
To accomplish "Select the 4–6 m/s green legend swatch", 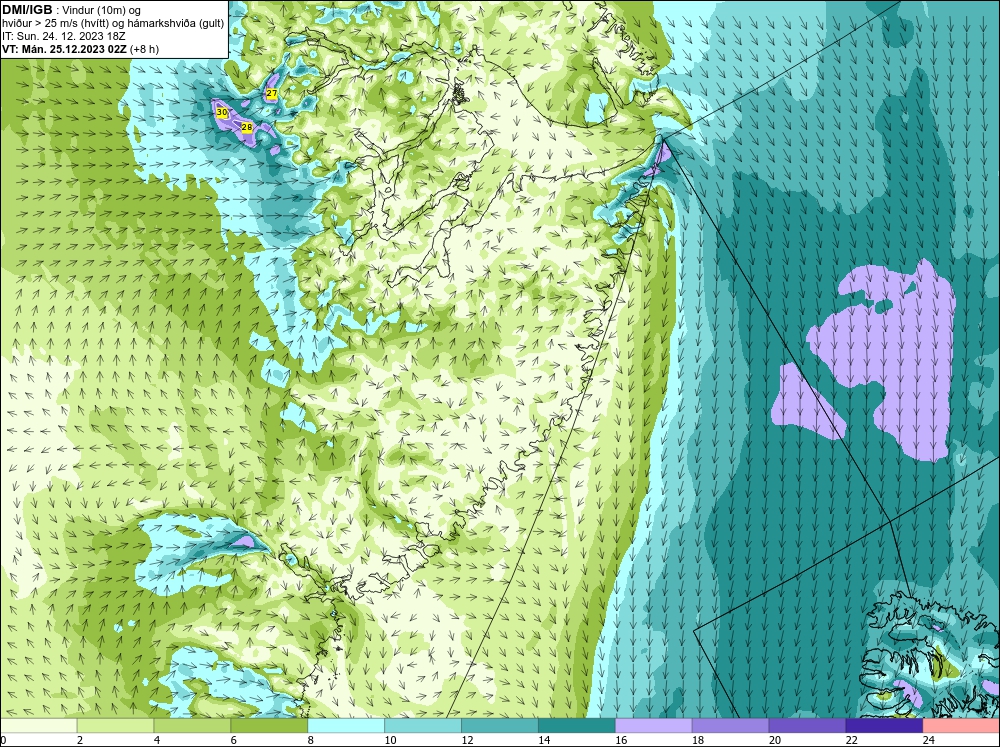I will point(192,726).
